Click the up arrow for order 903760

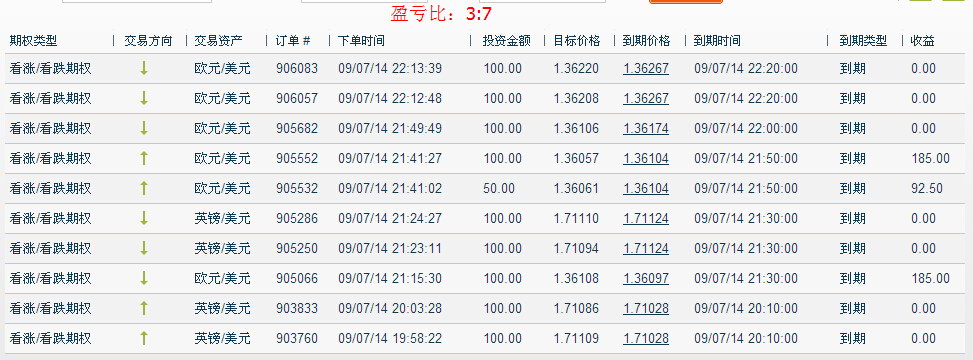(144, 338)
